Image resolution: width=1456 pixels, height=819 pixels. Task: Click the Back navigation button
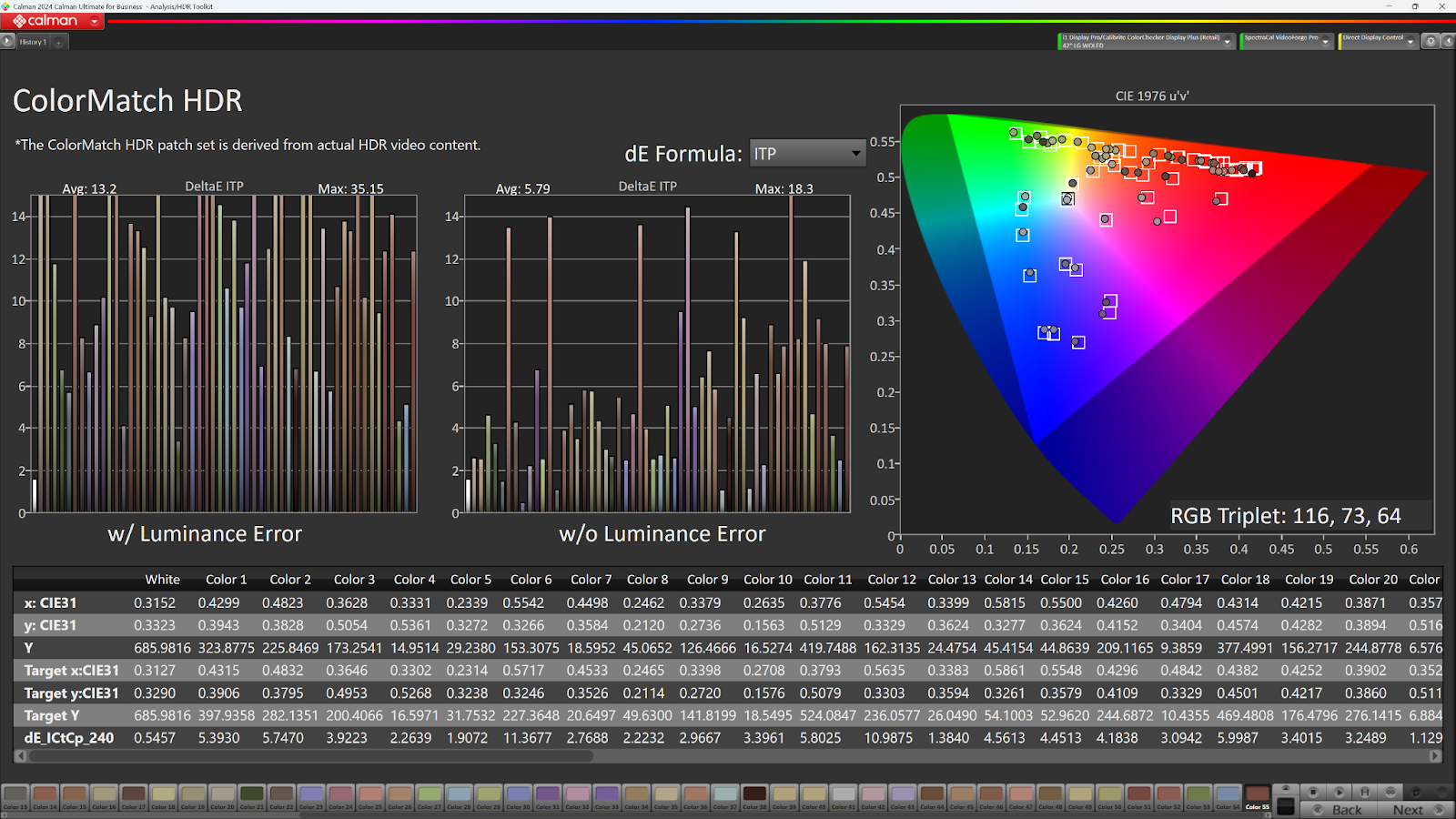1338,809
